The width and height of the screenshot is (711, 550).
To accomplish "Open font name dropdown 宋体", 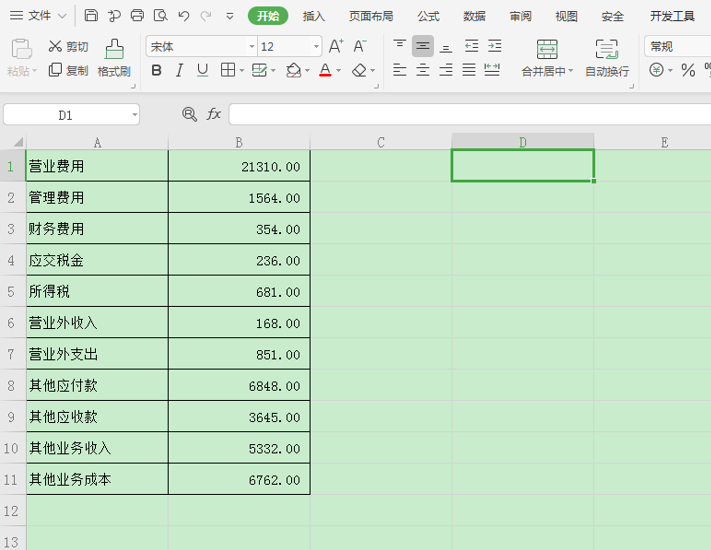I will 252,46.
